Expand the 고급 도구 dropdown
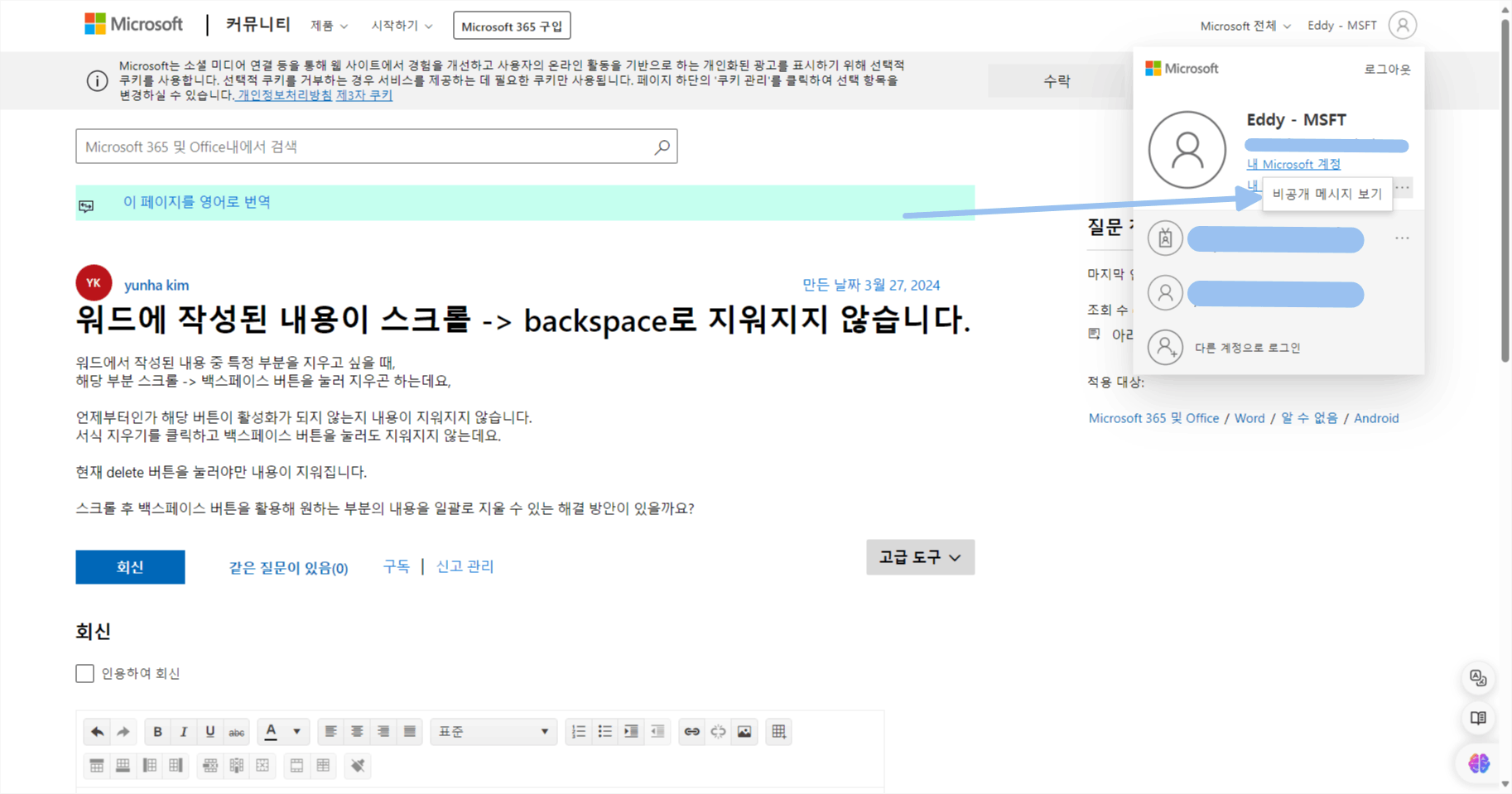 [920, 557]
